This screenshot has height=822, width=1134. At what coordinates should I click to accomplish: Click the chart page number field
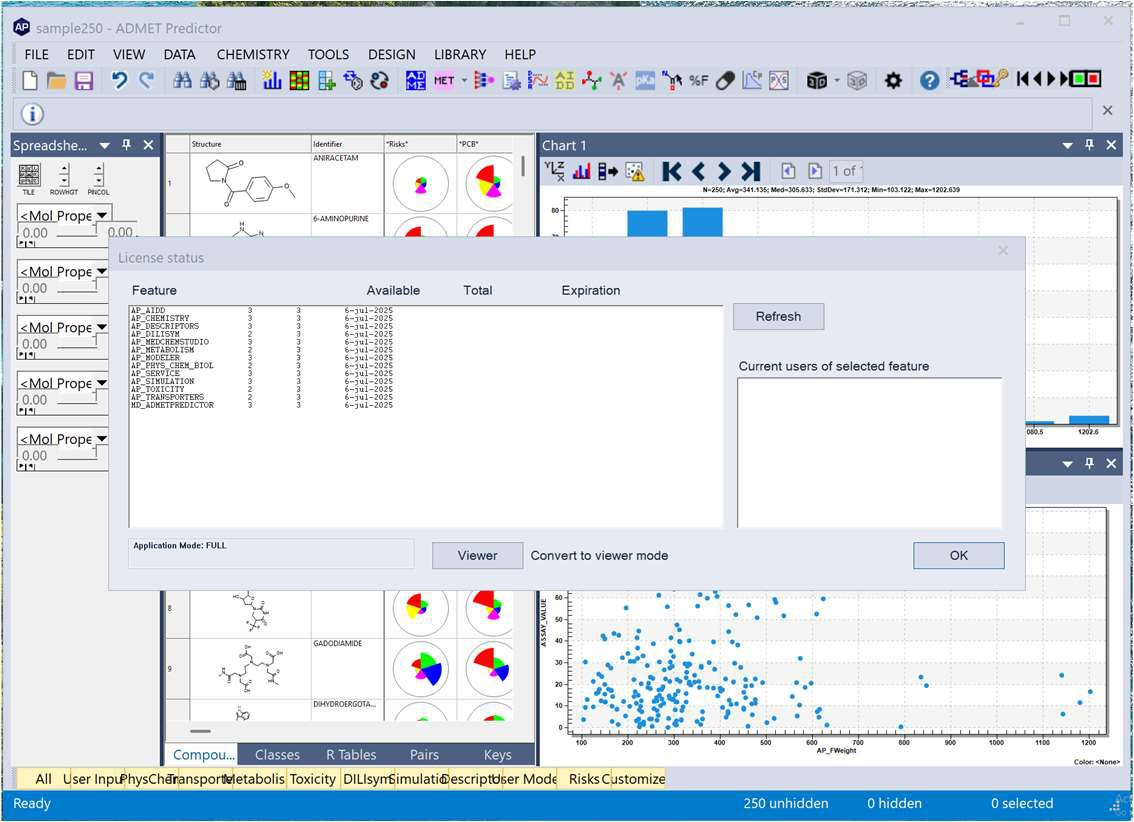click(x=845, y=171)
